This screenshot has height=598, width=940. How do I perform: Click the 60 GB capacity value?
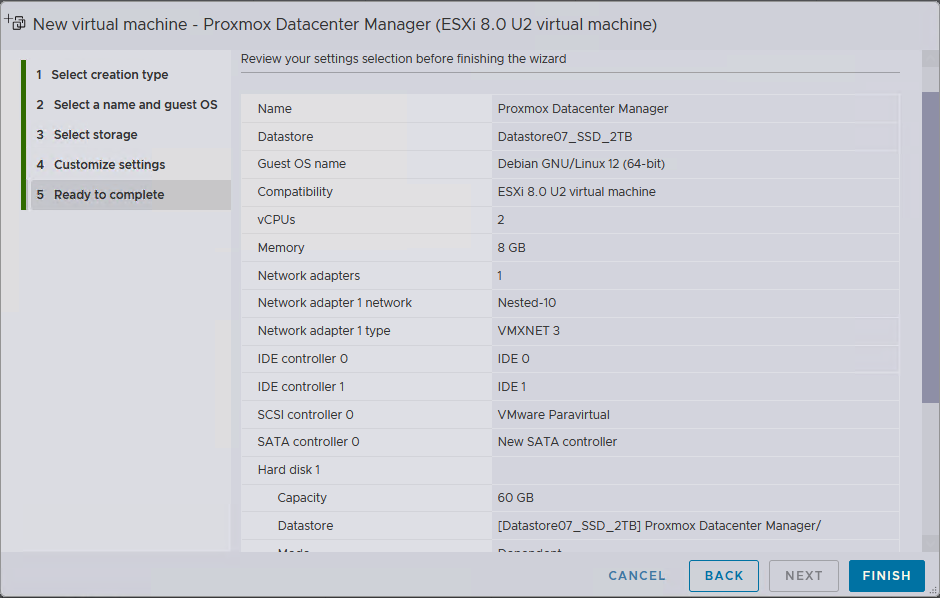click(x=517, y=498)
